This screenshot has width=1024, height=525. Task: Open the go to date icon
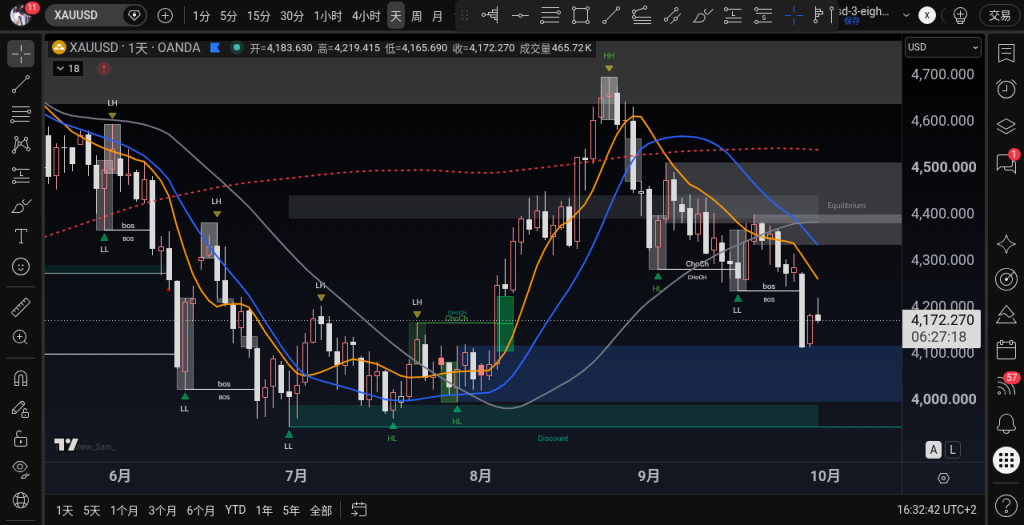point(359,509)
